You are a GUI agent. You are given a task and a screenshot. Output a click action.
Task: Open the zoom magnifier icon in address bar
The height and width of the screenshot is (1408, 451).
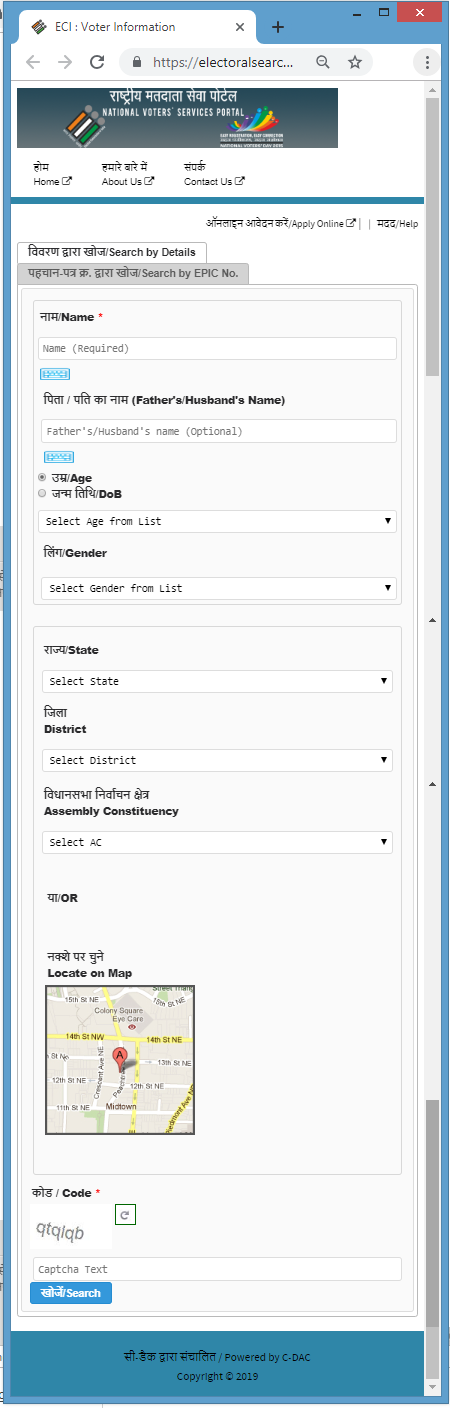coord(323,62)
